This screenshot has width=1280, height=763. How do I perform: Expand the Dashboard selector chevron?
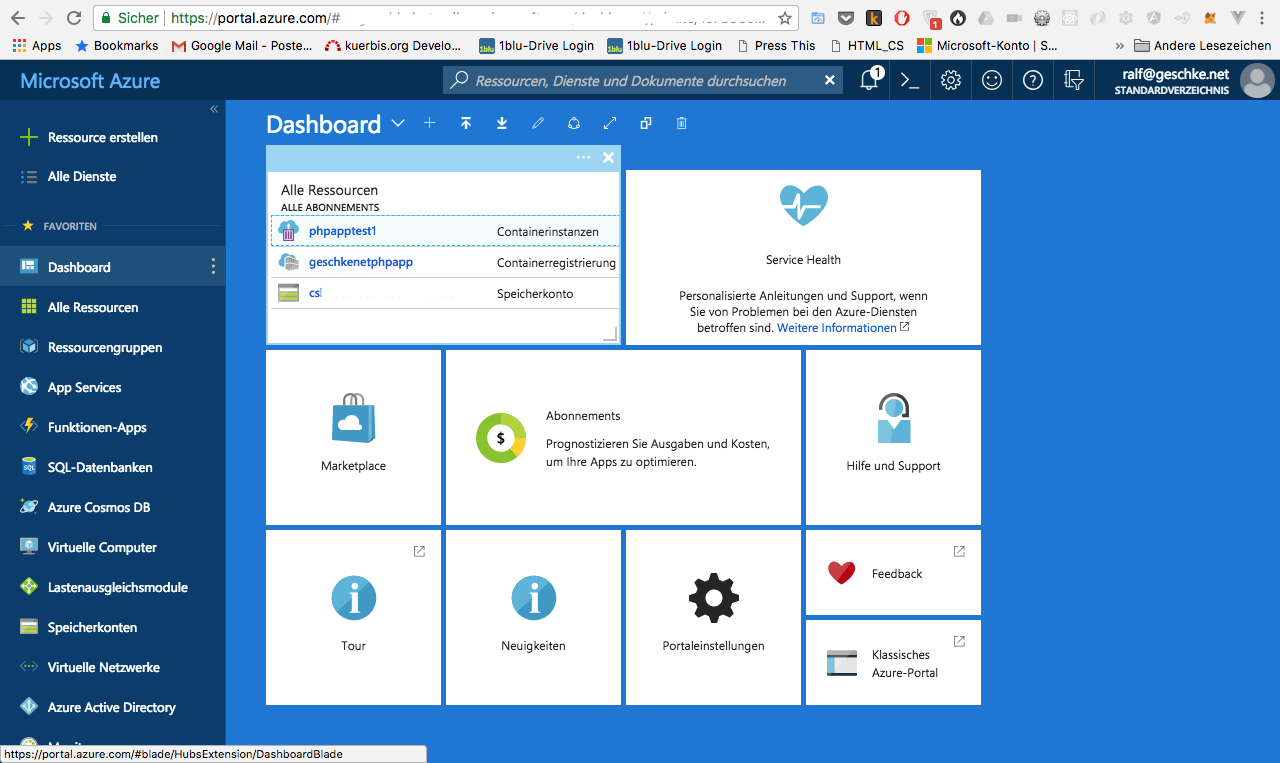398,123
